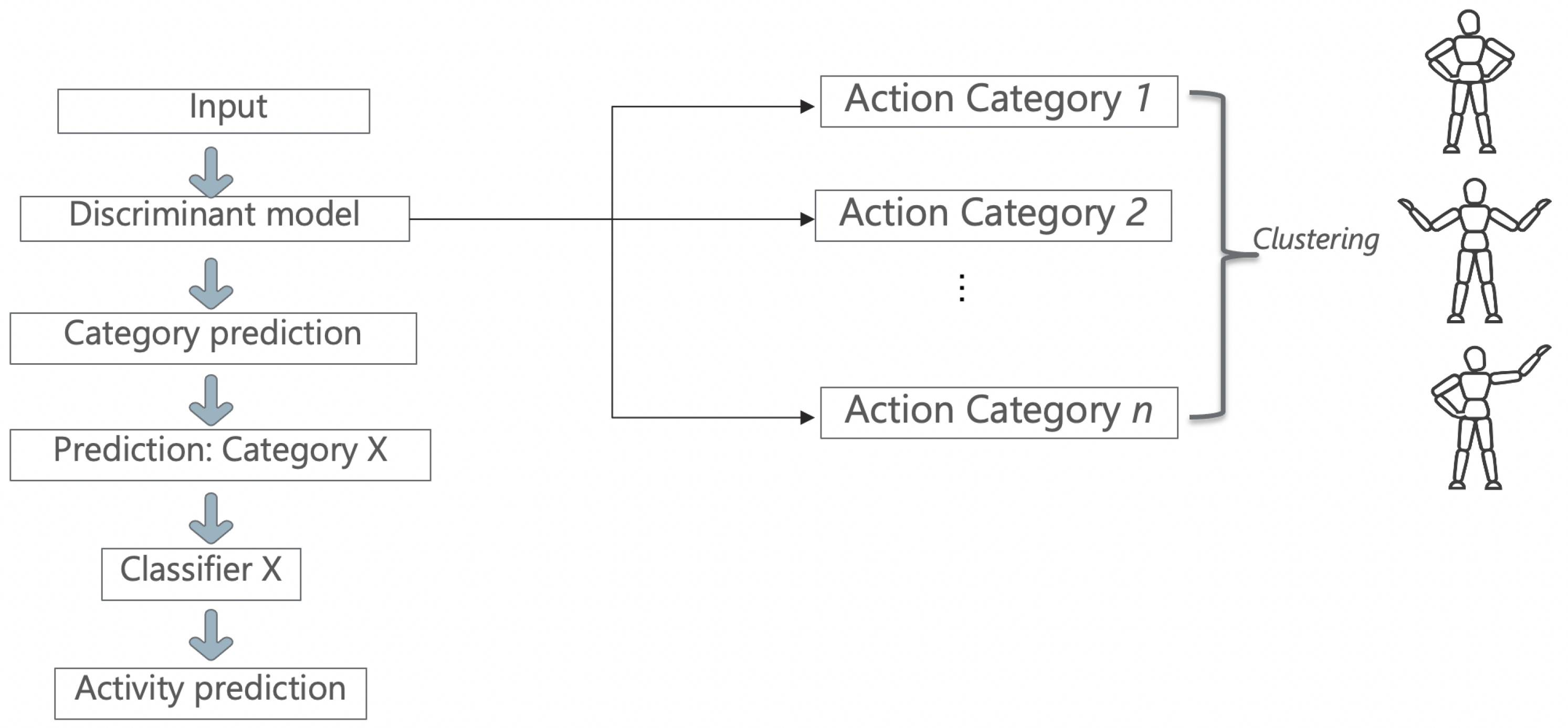Viewport: 1568px width, 728px height.
Task: Click the Action Category 1 box
Action: click(x=999, y=102)
